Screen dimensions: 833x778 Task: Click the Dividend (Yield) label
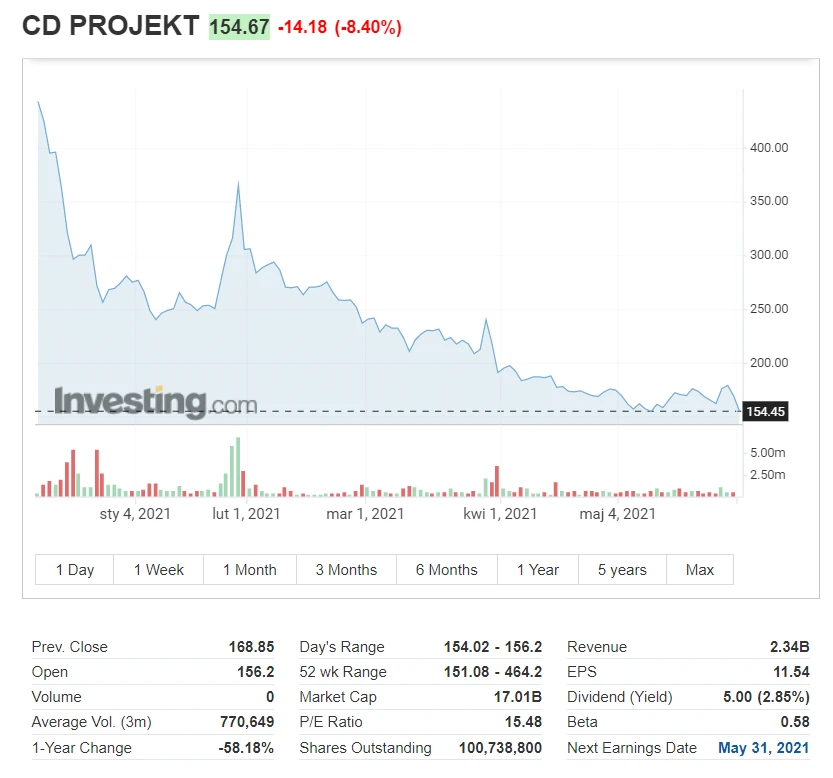[619, 697]
